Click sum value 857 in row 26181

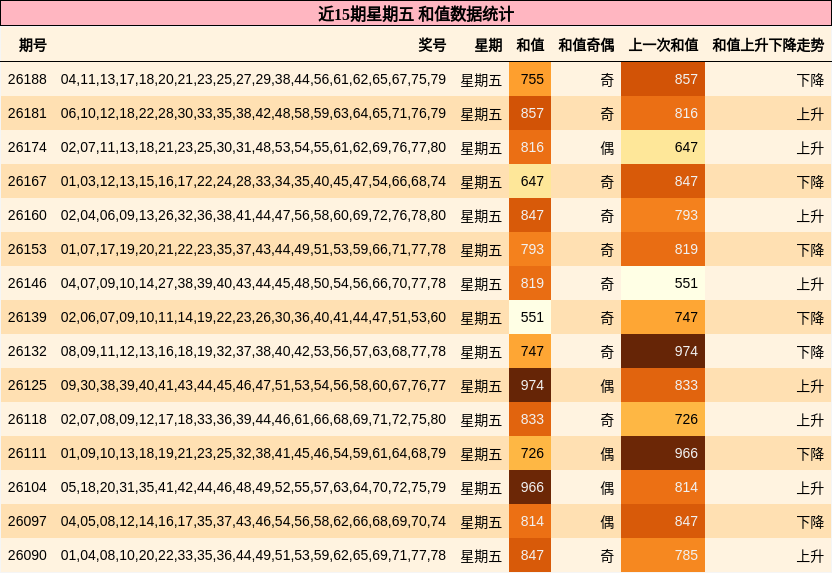tap(530, 114)
